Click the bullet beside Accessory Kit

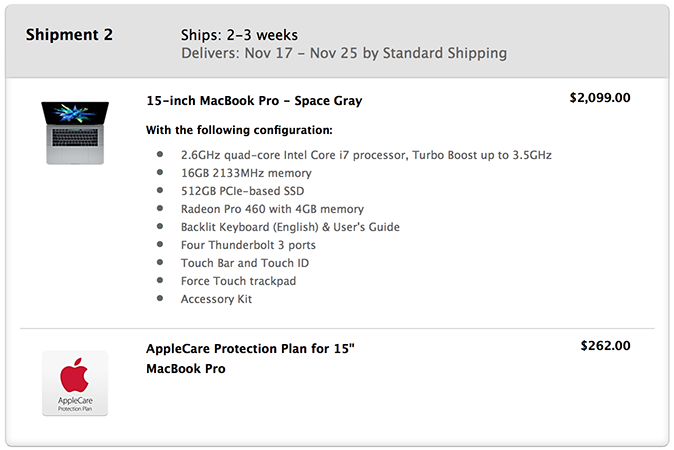coord(160,298)
